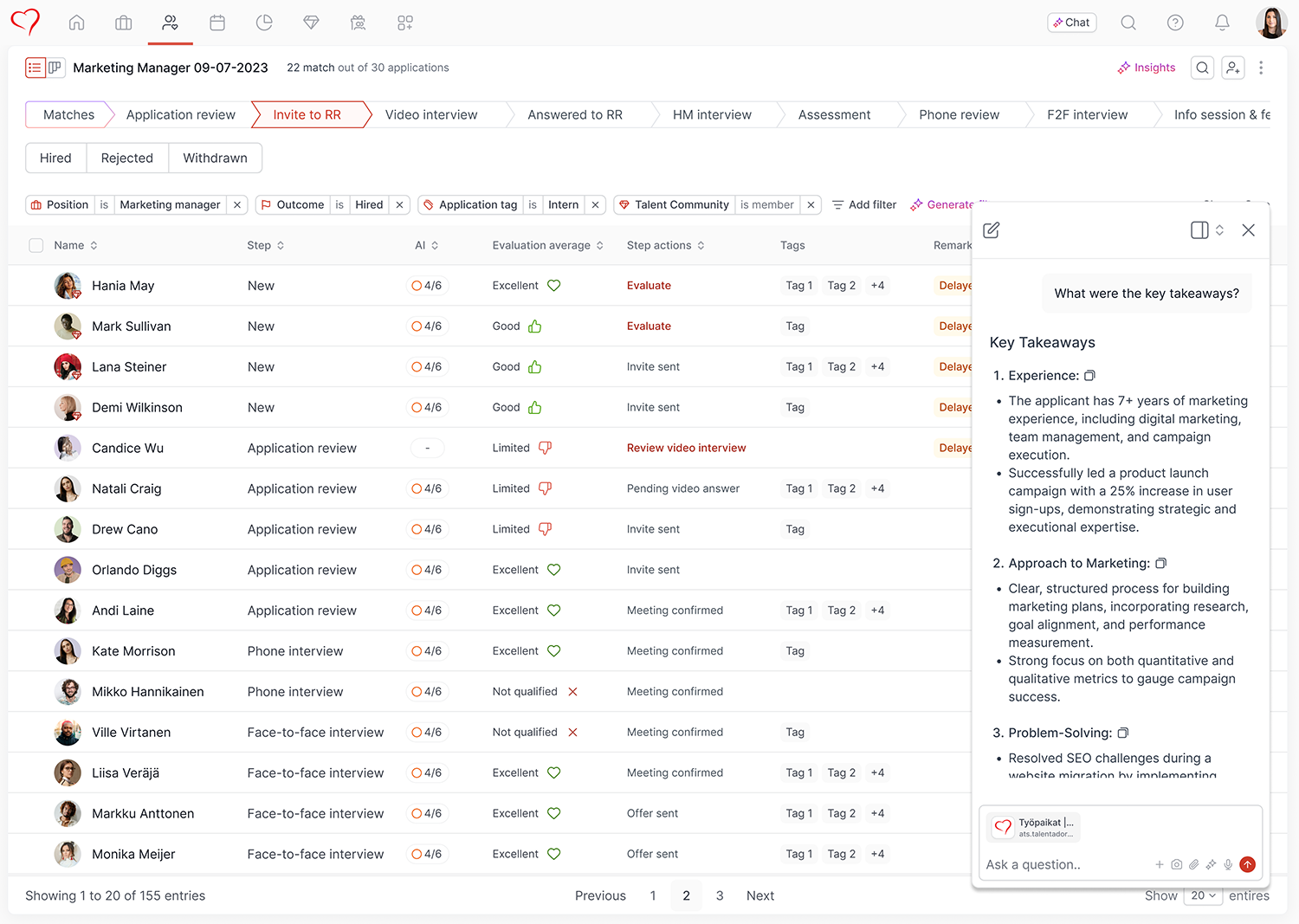Open the Show entries dropdown set to 20

pyautogui.click(x=1203, y=895)
